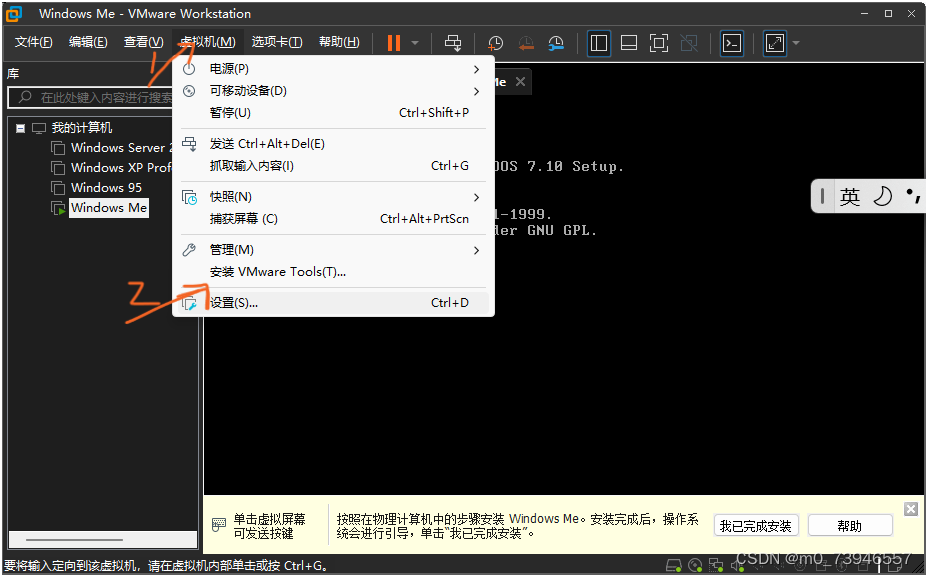Click the VMware Workstation title bar logo
The height and width of the screenshot is (577, 928).
tap(14, 13)
